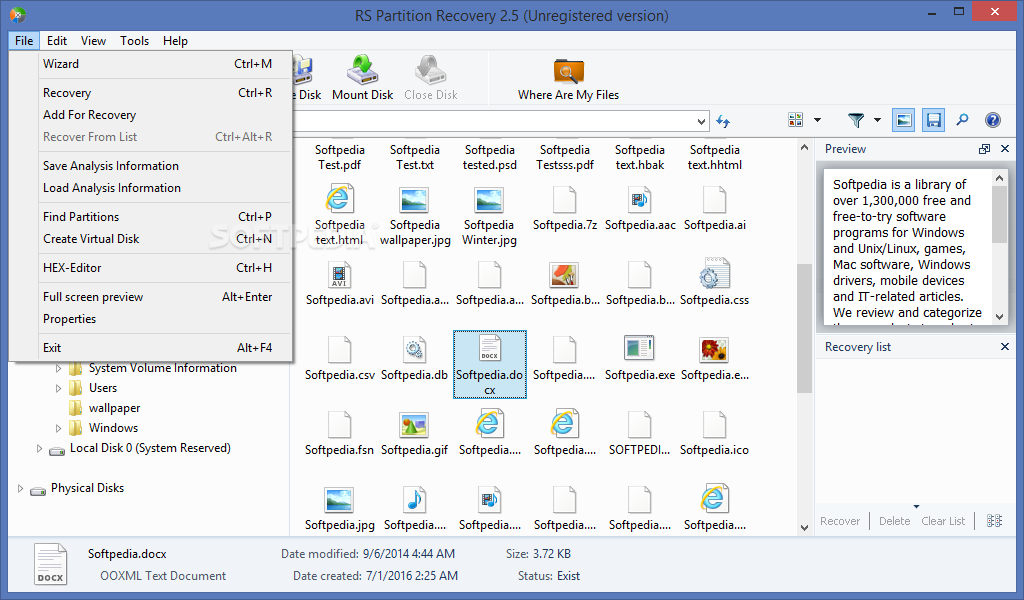Choose Full screen preview menu entry
Screen dimensions: 1024x600
[151, 297]
